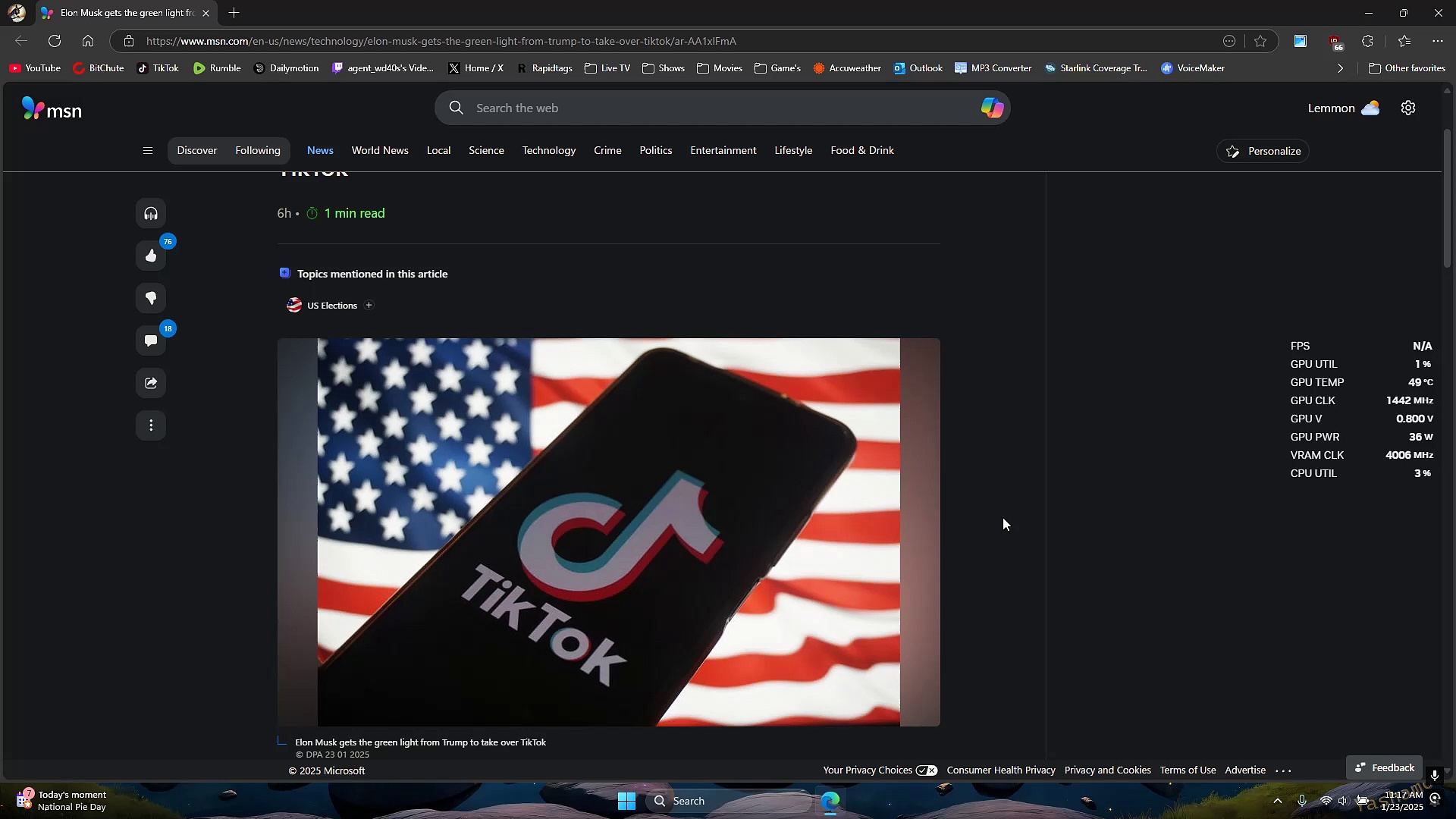1456x819 pixels.
Task: Open Today's moment widget
Action: tap(62, 802)
